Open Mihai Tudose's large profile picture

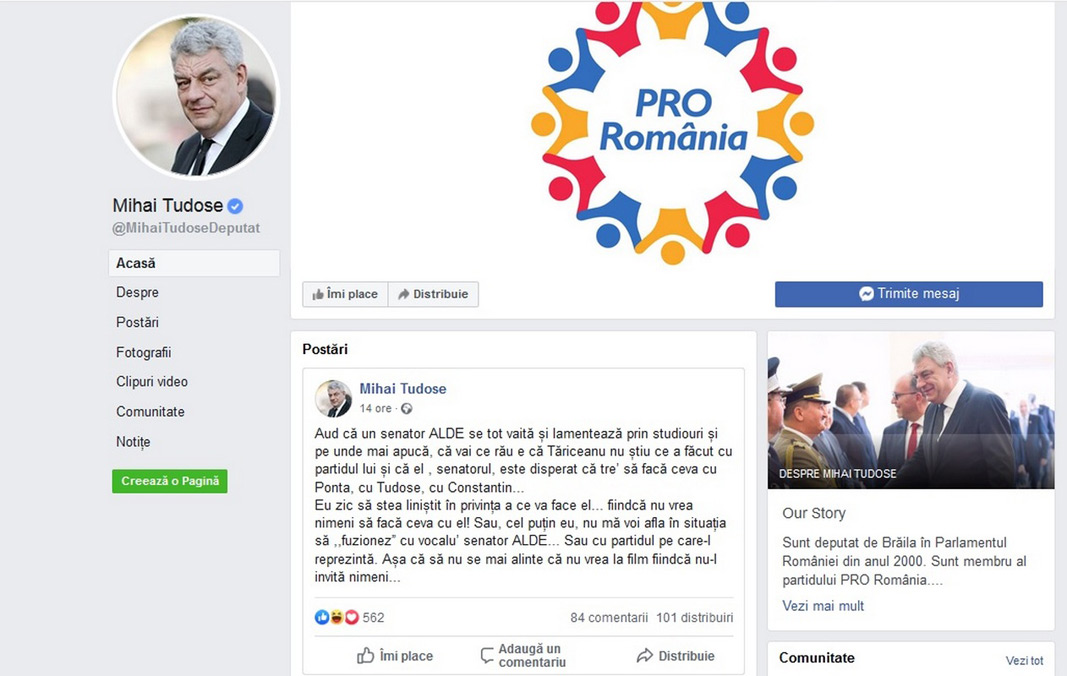point(196,96)
